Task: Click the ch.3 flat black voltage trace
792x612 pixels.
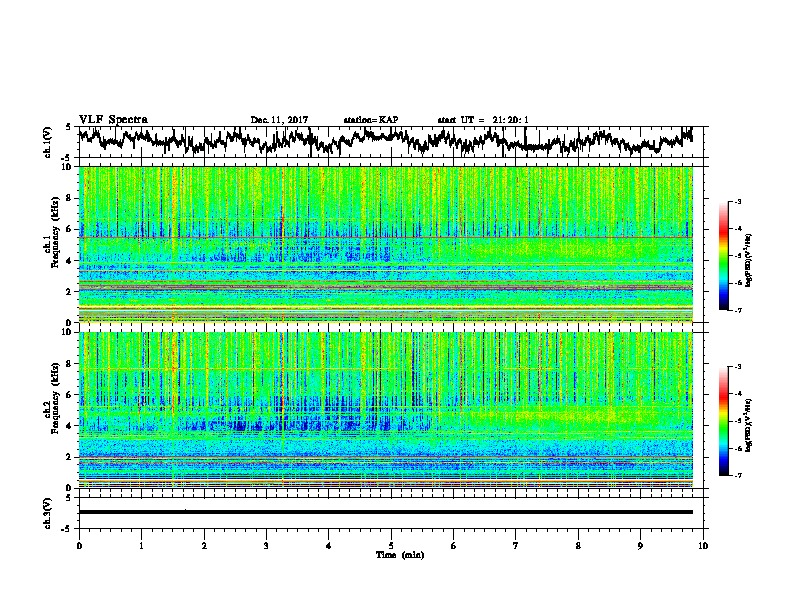Action: [x=385, y=512]
